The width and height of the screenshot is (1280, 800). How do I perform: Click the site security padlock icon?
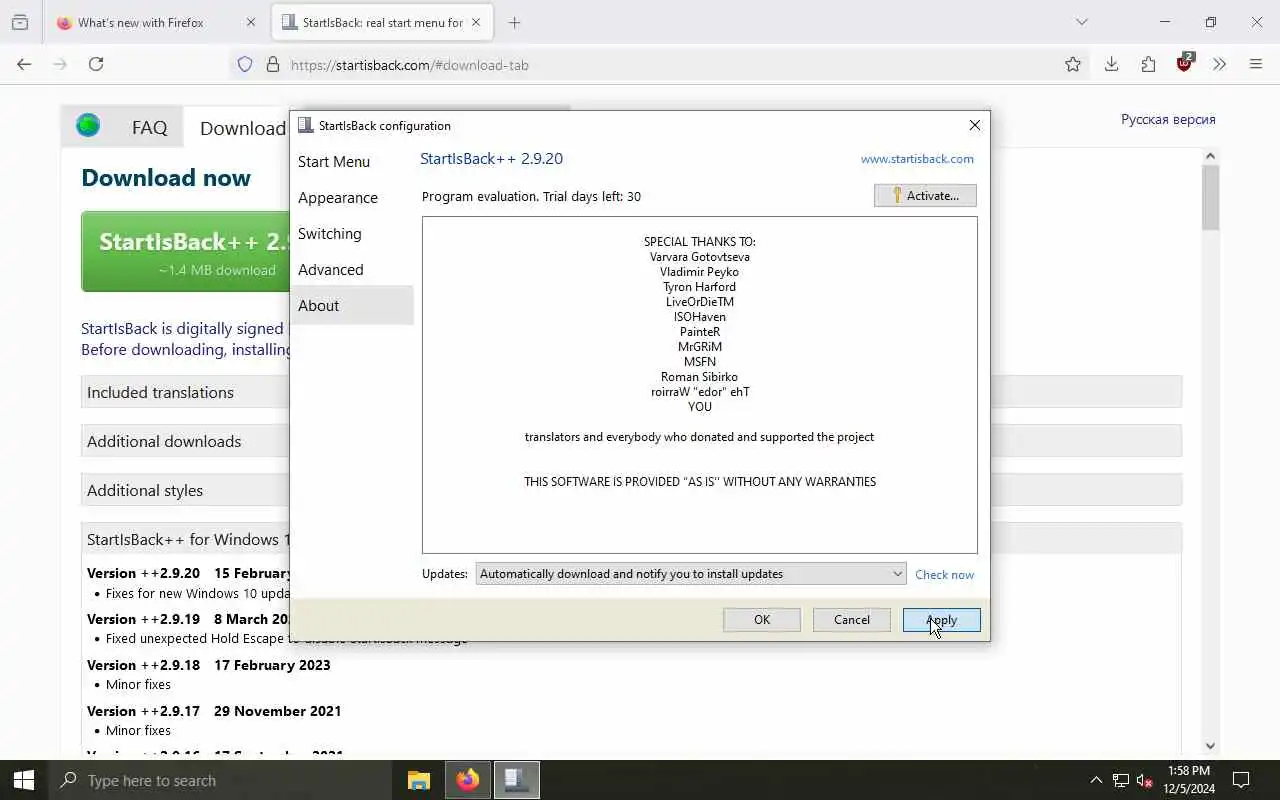pyautogui.click(x=272, y=65)
